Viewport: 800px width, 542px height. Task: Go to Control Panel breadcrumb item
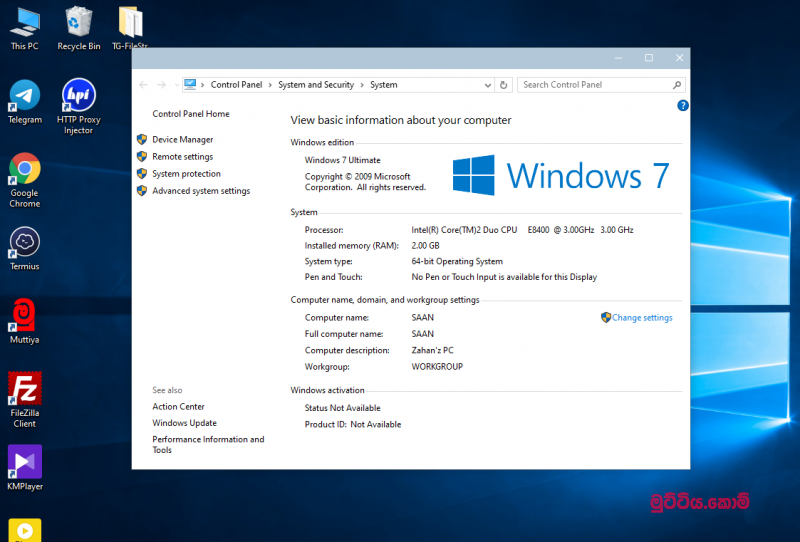click(236, 85)
